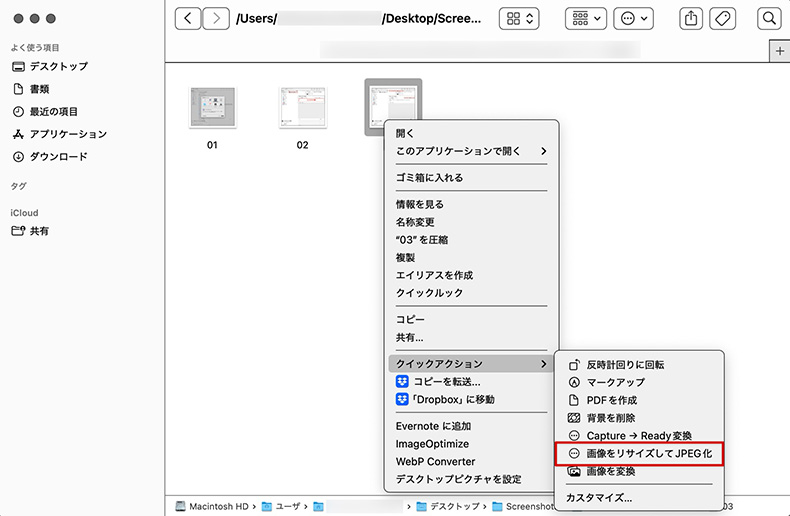
Task: Choose WebP Converter menu entry
Action: pos(472,462)
